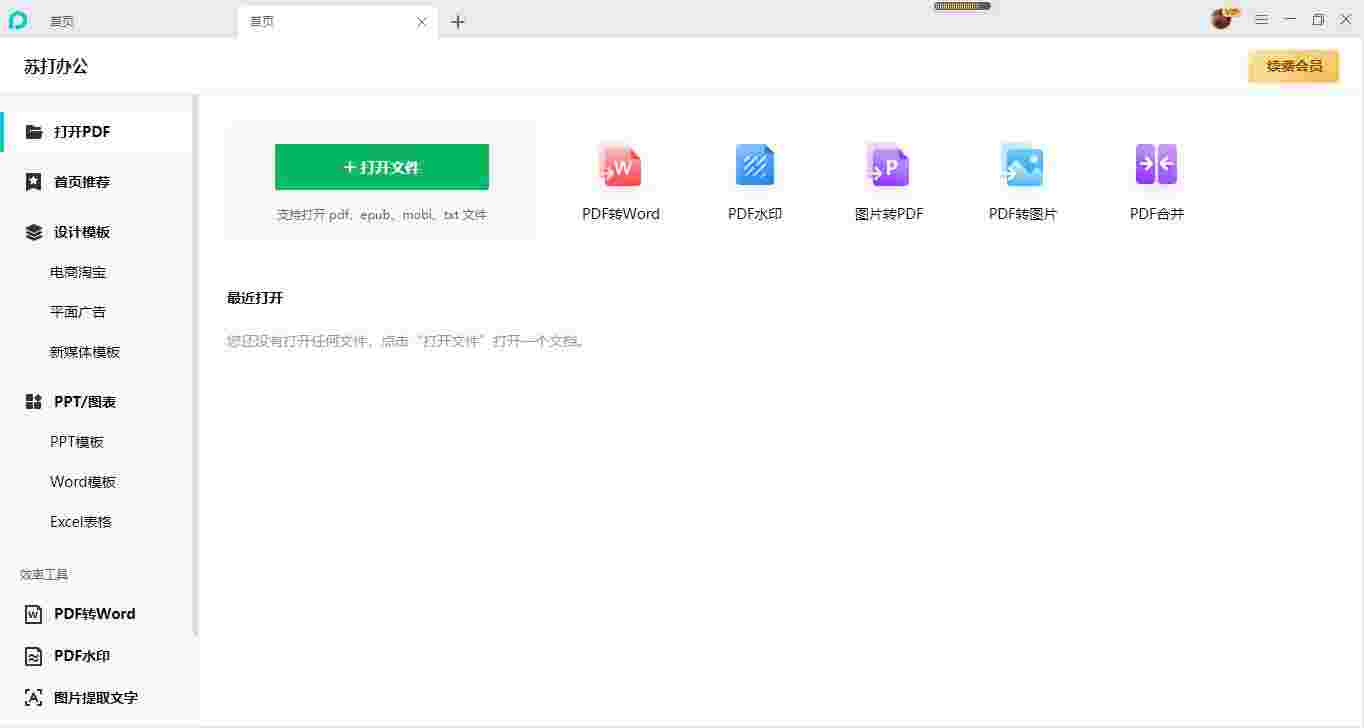Click the green 打开文件 button
The image size is (1364, 728).
(x=381, y=166)
